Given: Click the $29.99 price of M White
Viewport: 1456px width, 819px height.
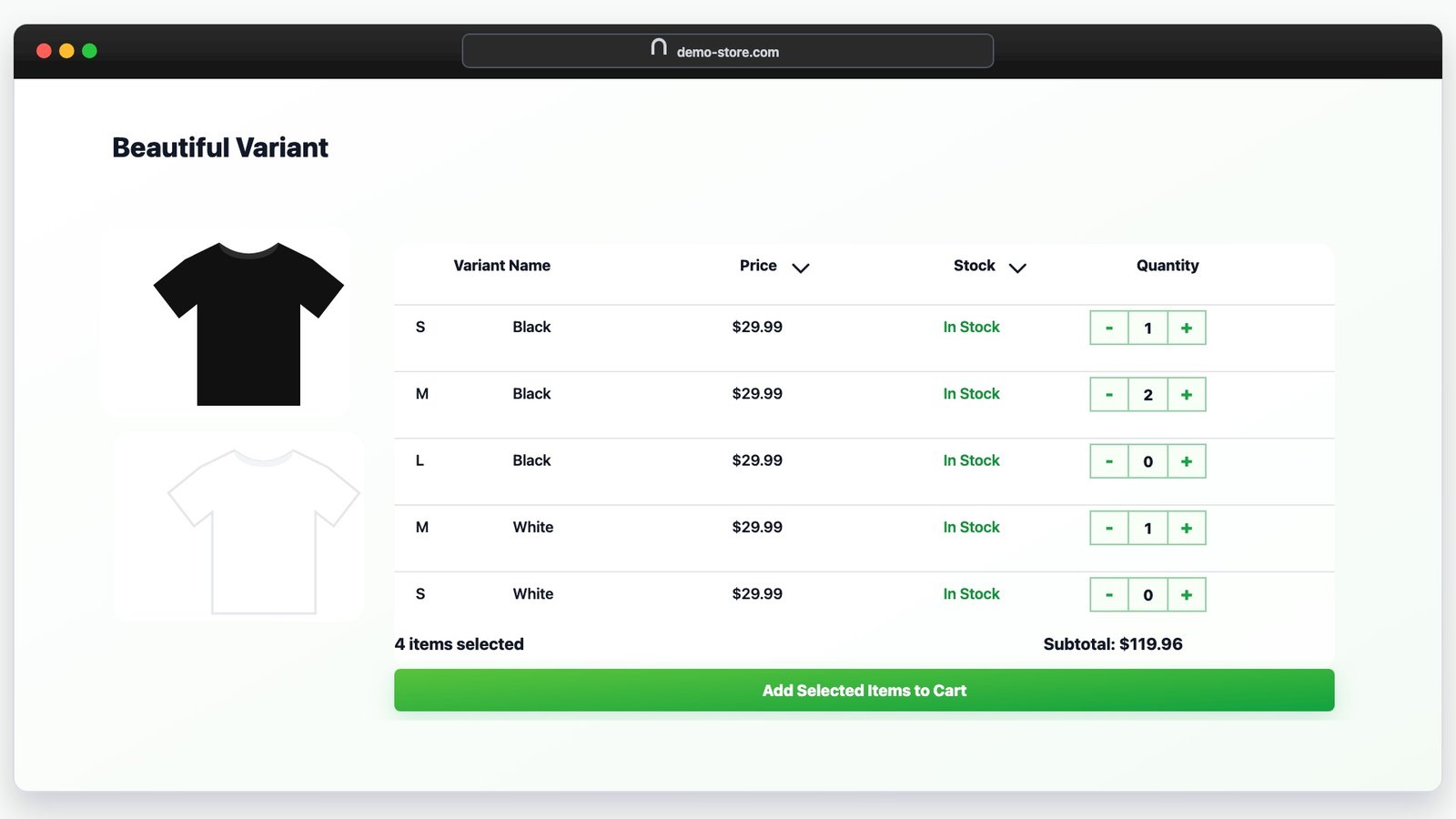Looking at the screenshot, I should (757, 527).
